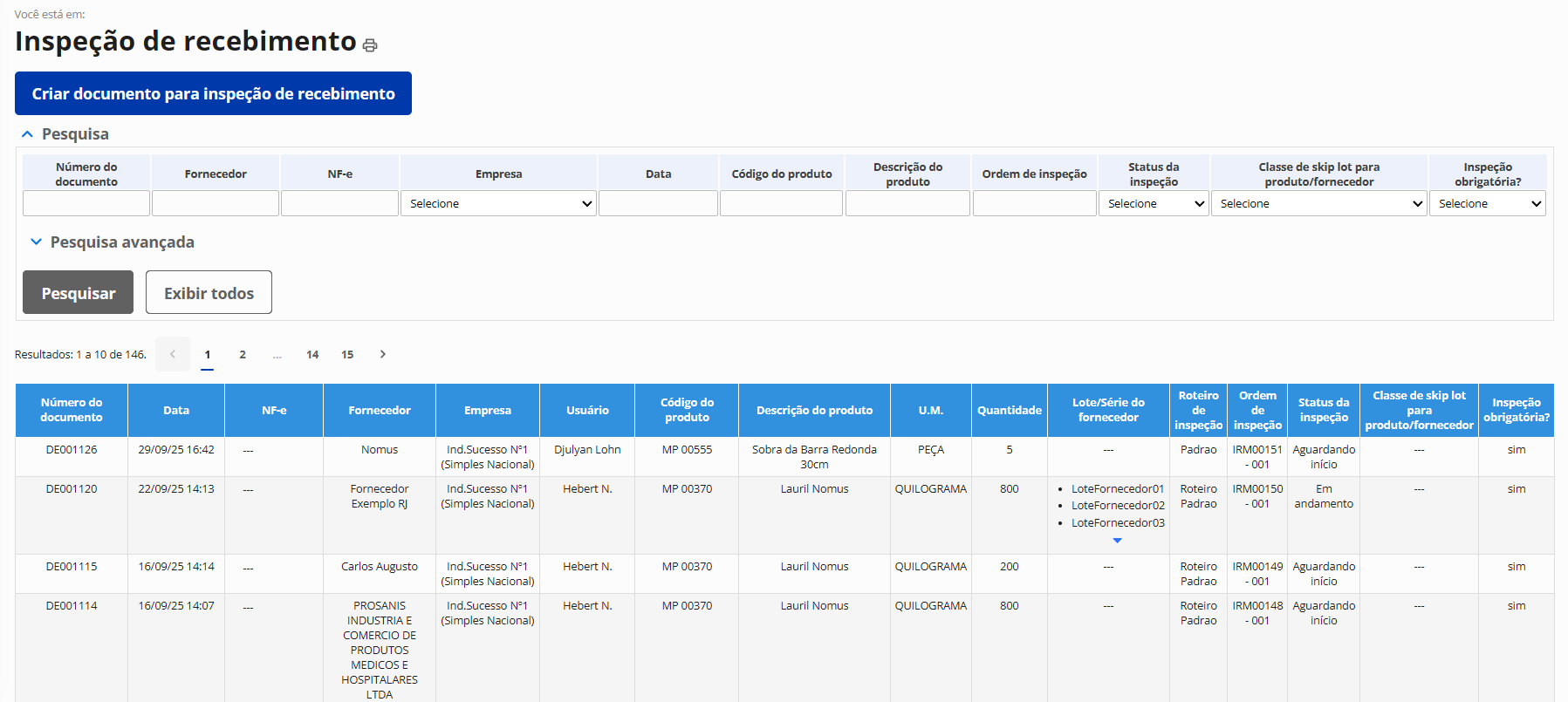This screenshot has width=1568, height=702.
Task: Click the Exibir todos button
Action: tap(209, 293)
